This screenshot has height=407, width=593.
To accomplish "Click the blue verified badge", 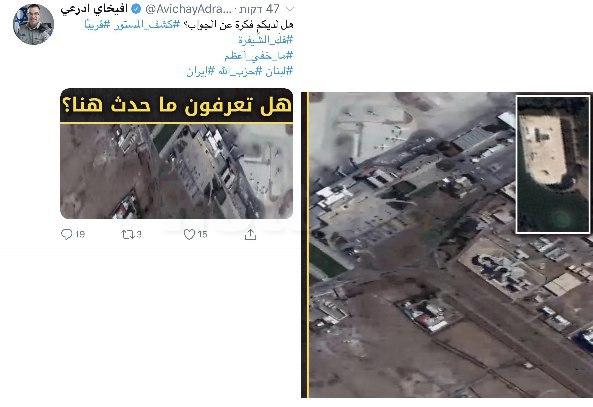I will (136, 8).
